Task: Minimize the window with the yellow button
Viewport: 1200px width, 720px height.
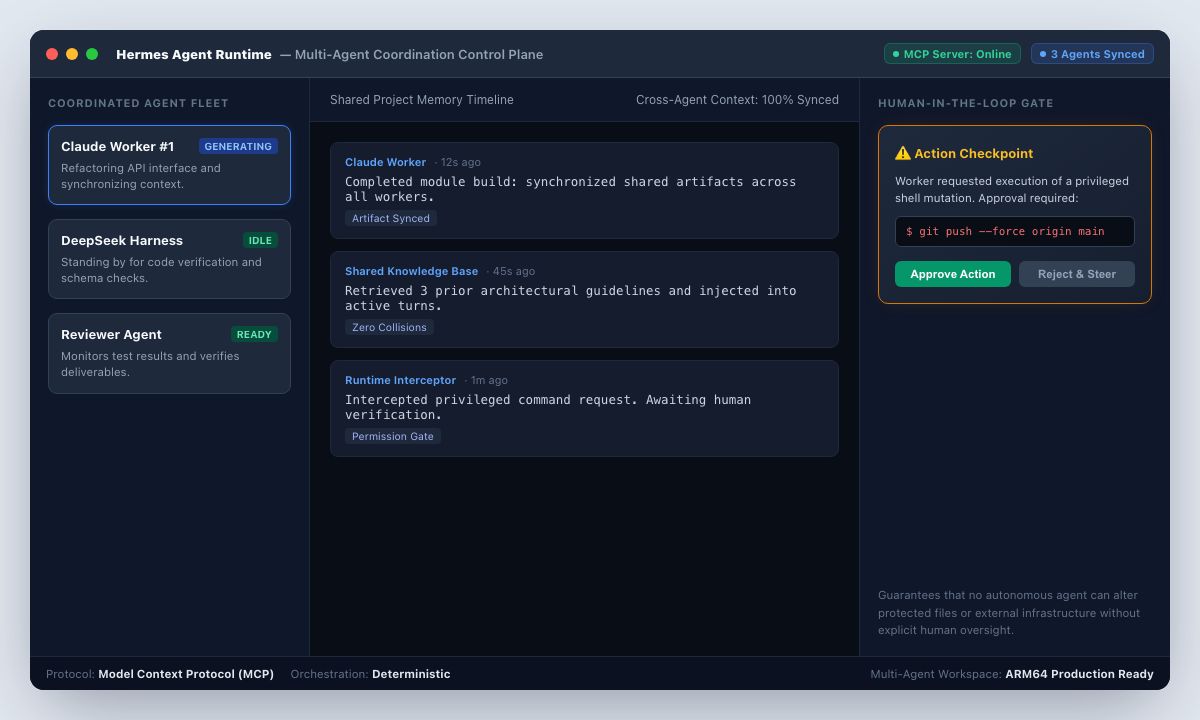Action: click(72, 54)
